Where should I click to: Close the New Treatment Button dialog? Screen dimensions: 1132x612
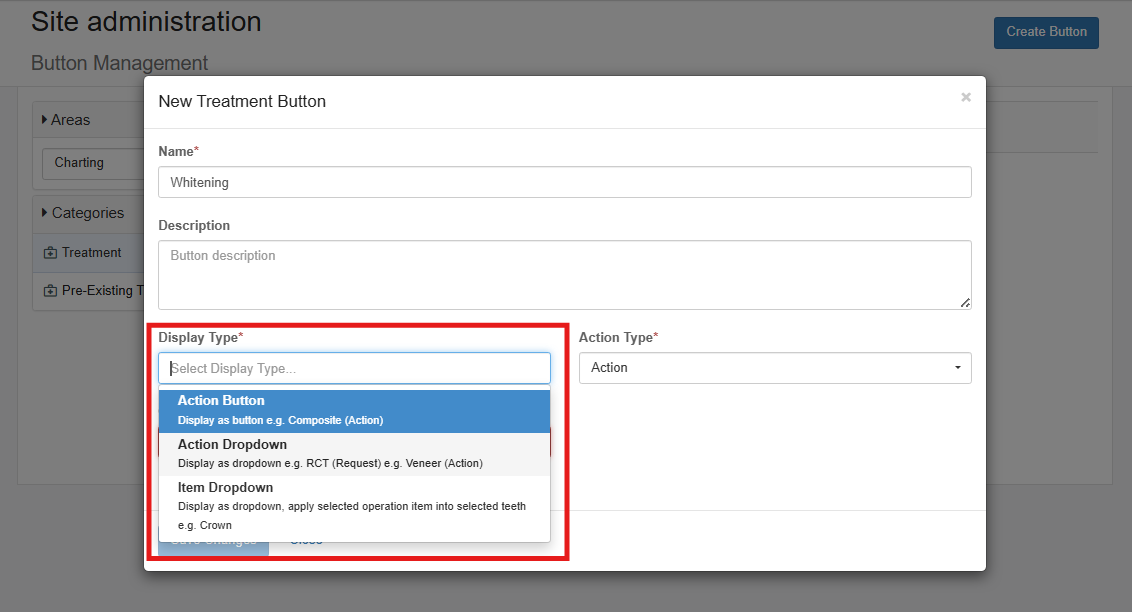coord(965,97)
